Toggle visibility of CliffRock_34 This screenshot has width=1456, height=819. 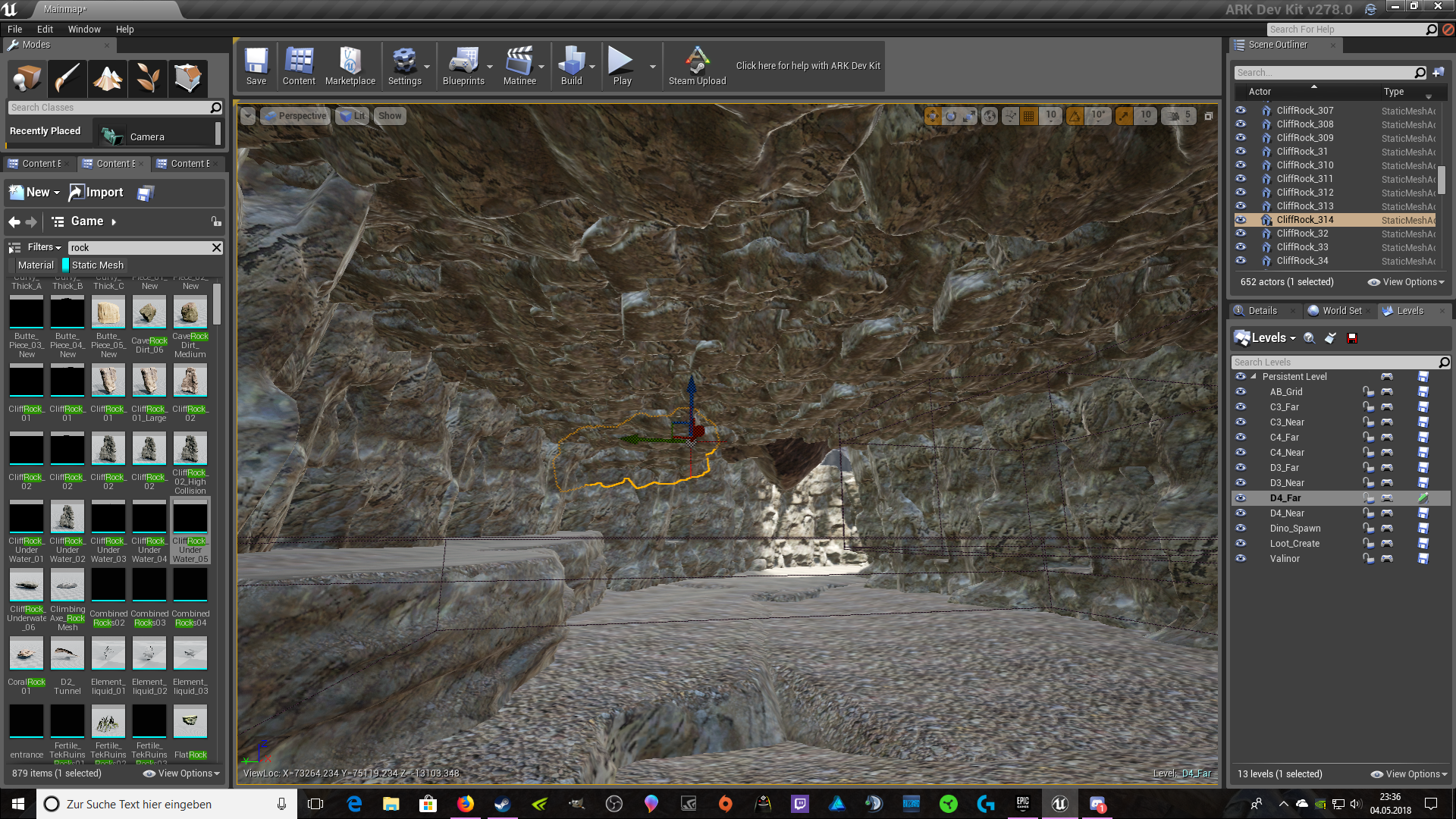click(1241, 261)
